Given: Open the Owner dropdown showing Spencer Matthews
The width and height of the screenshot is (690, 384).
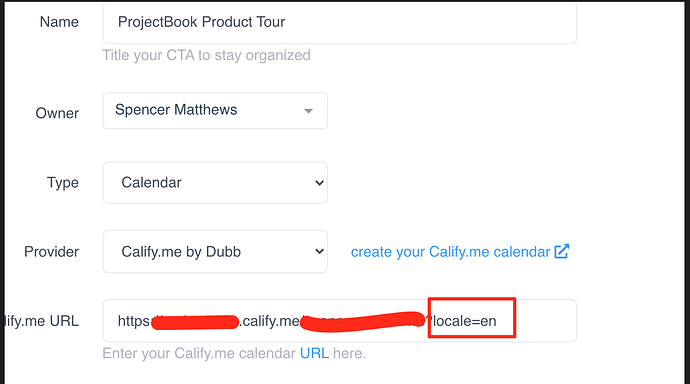Looking at the screenshot, I should [215, 110].
